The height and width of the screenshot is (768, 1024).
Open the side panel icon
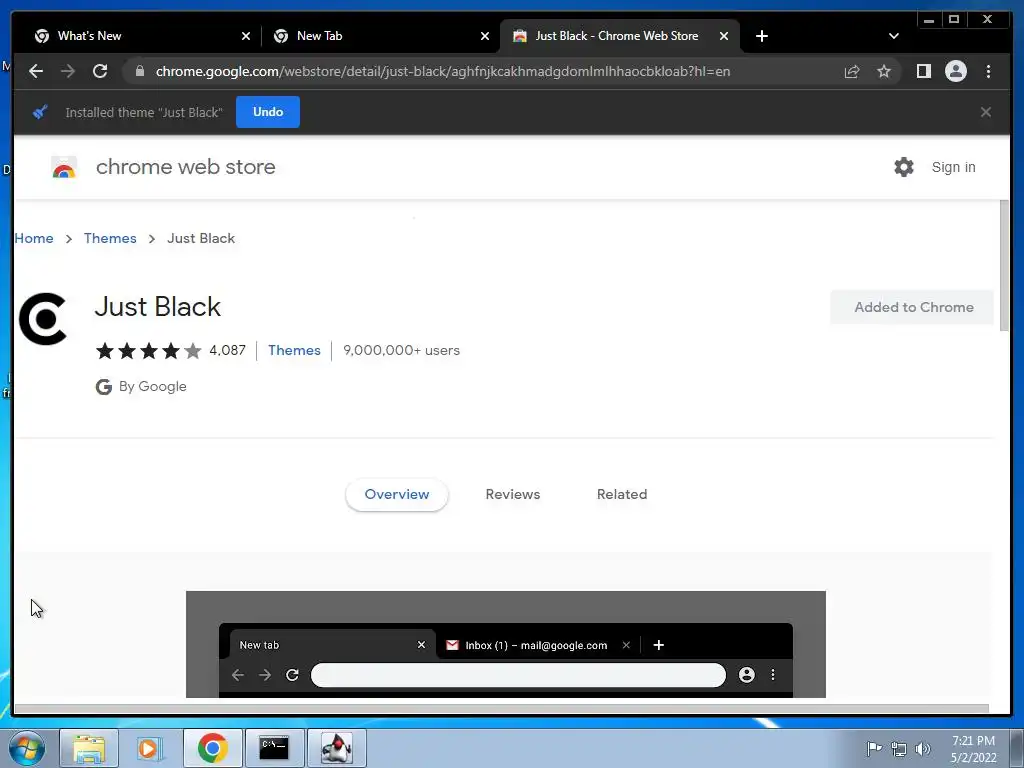click(x=923, y=71)
